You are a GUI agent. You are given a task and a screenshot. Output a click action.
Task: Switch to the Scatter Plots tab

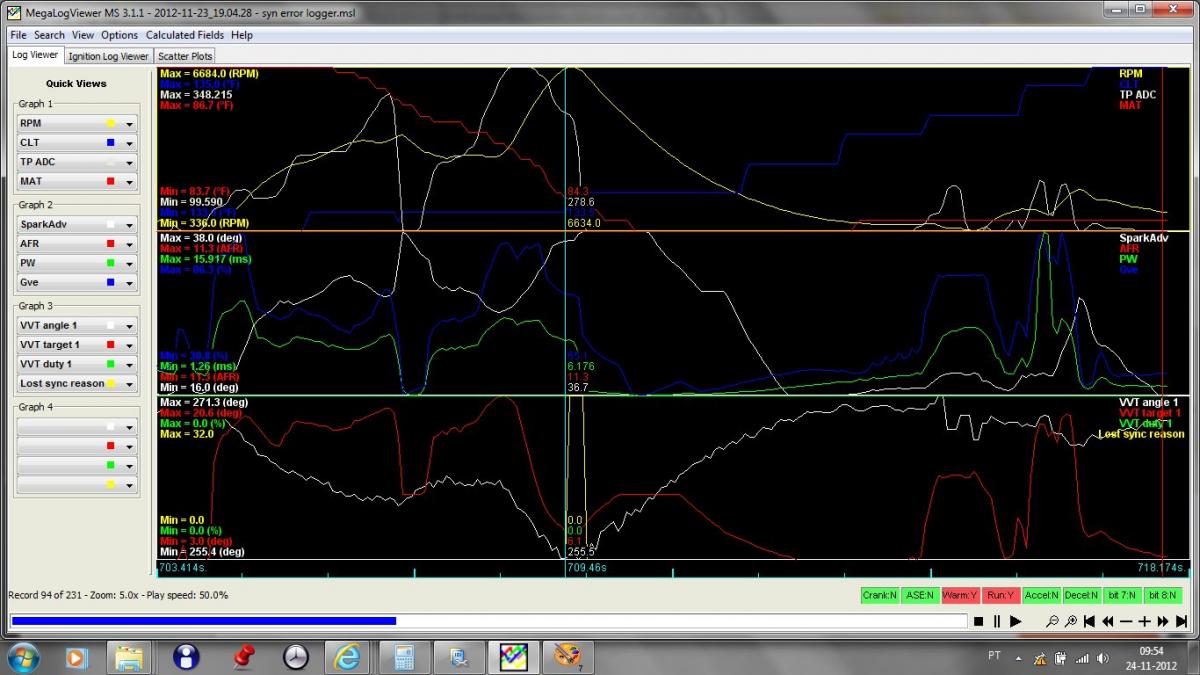[x=185, y=56]
